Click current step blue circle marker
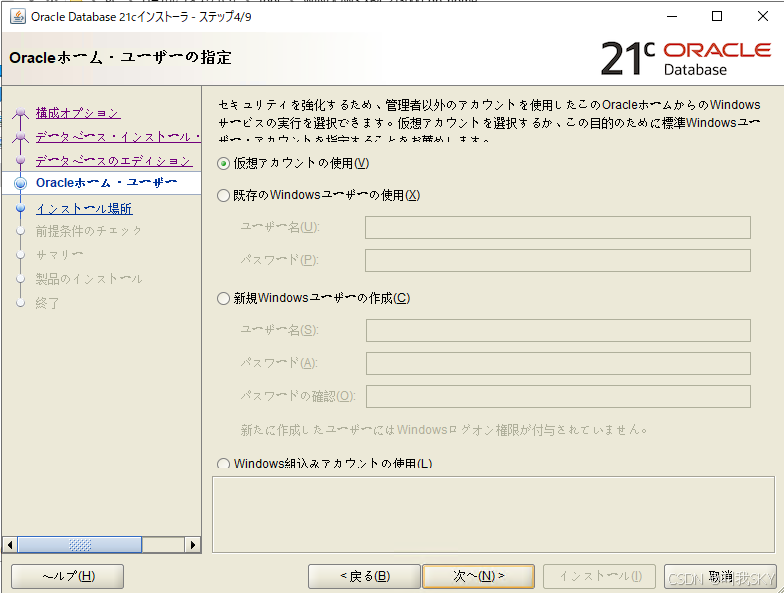784x593 pixels. 20,183
